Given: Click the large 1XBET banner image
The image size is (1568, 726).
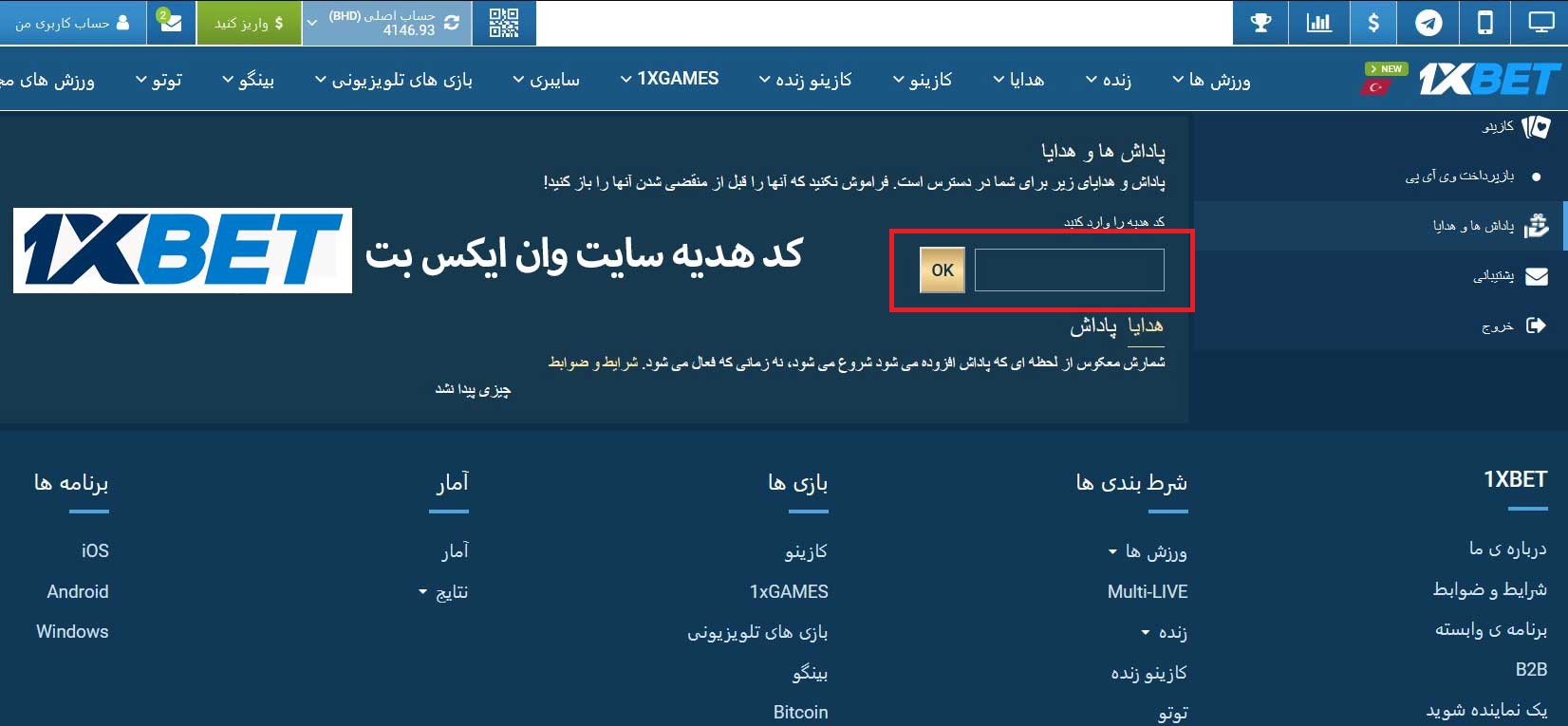Looking at the screenshot, I should point(182,251).
